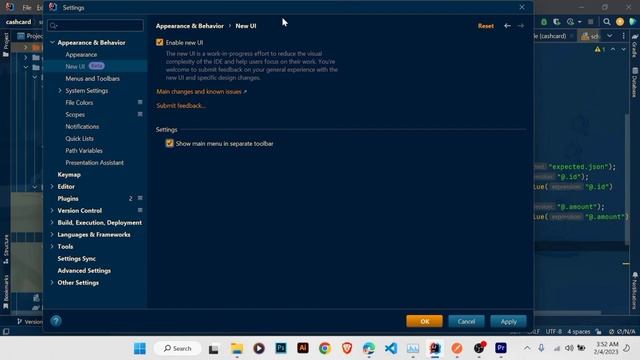Open Scopes settings page
The width and height of the screenshot is (640, 360).
click(75, 115)
